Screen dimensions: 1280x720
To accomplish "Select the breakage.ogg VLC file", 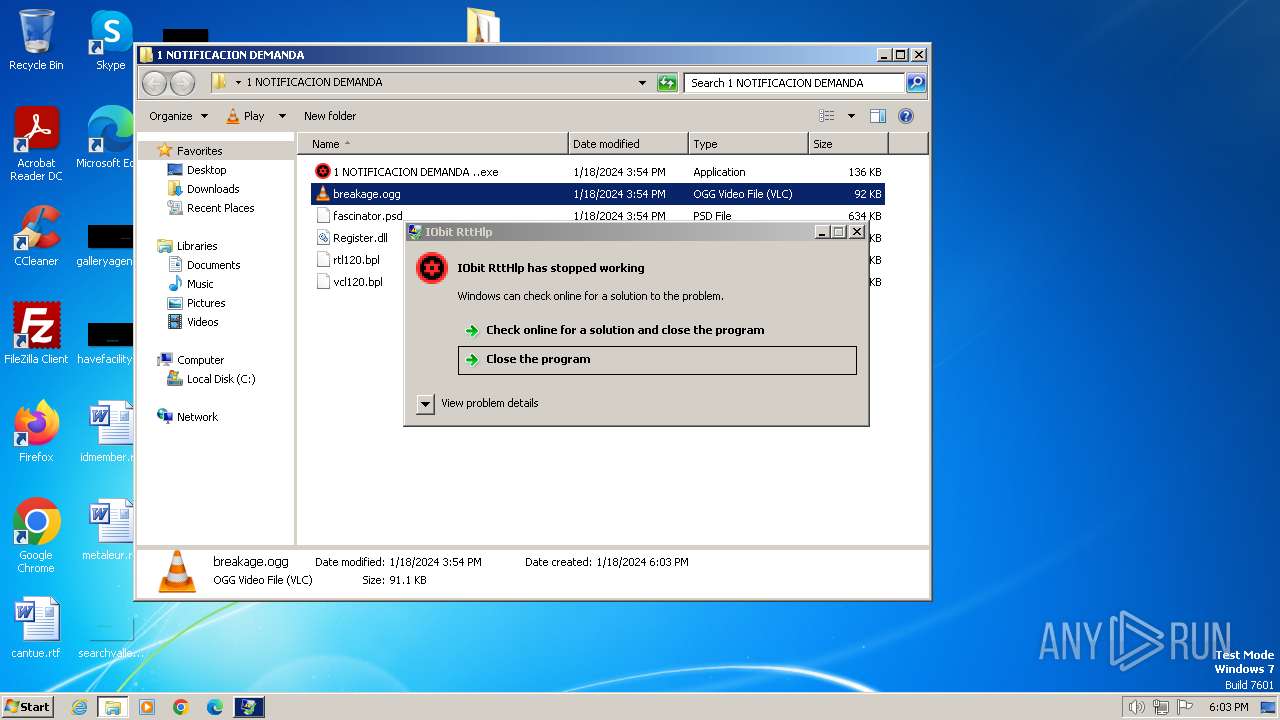I will click(x=598, y=194).
